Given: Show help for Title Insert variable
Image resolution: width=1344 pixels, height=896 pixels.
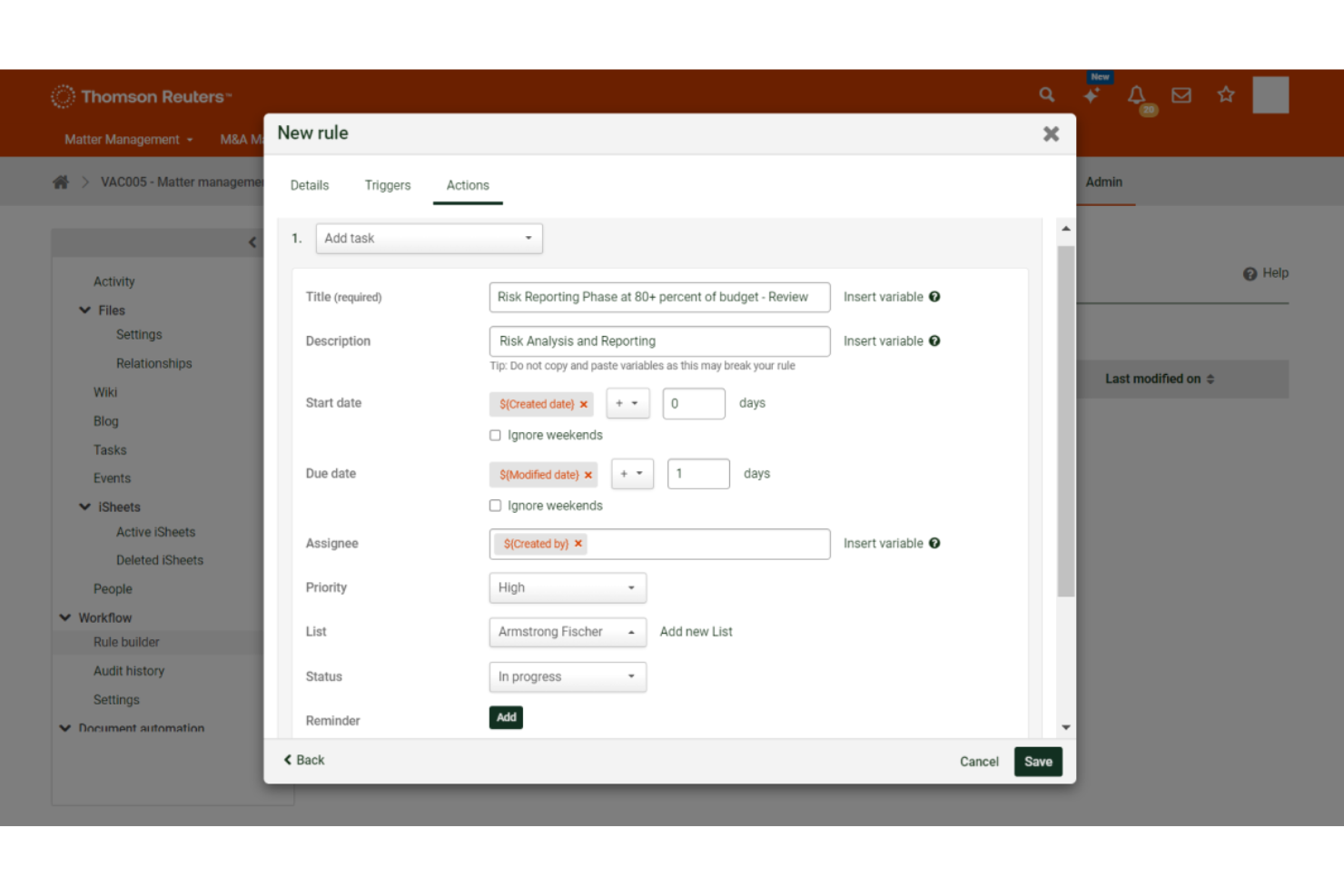Looking at the screenshot, I should click(934, 297).
